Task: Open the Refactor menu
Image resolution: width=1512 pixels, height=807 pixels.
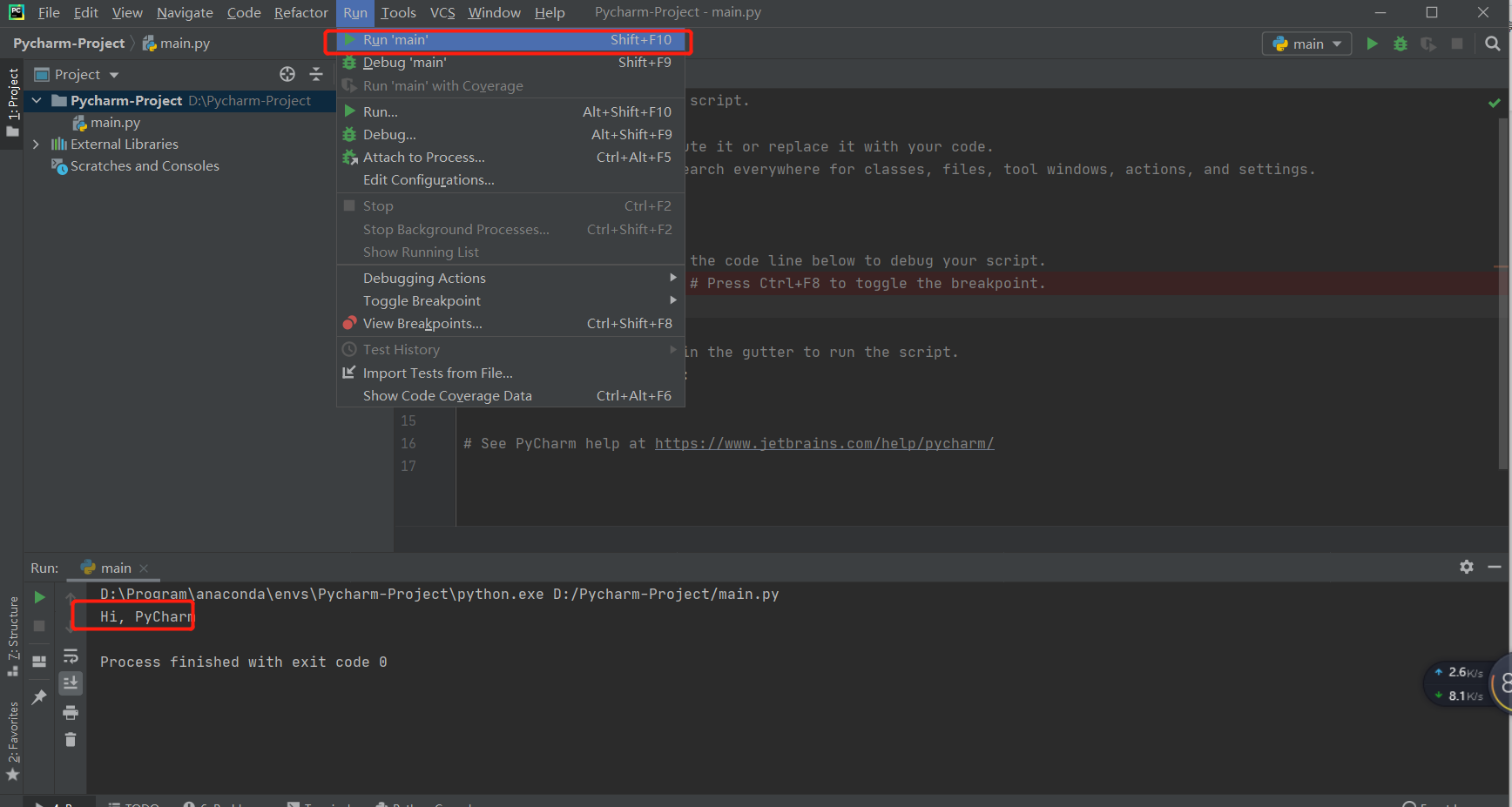Action: point(300,12)
